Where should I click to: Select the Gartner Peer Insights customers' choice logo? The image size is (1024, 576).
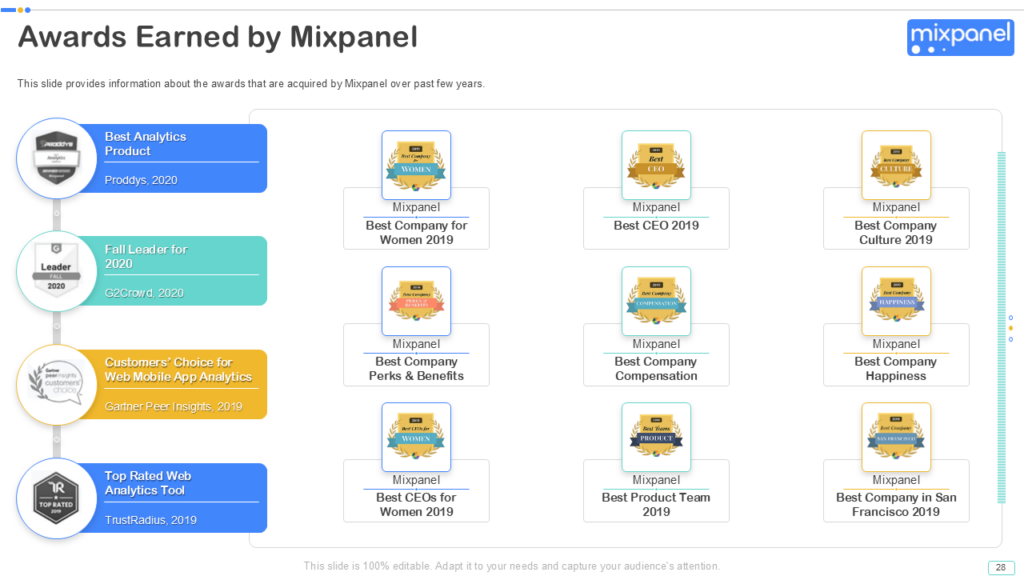point(56,383)
